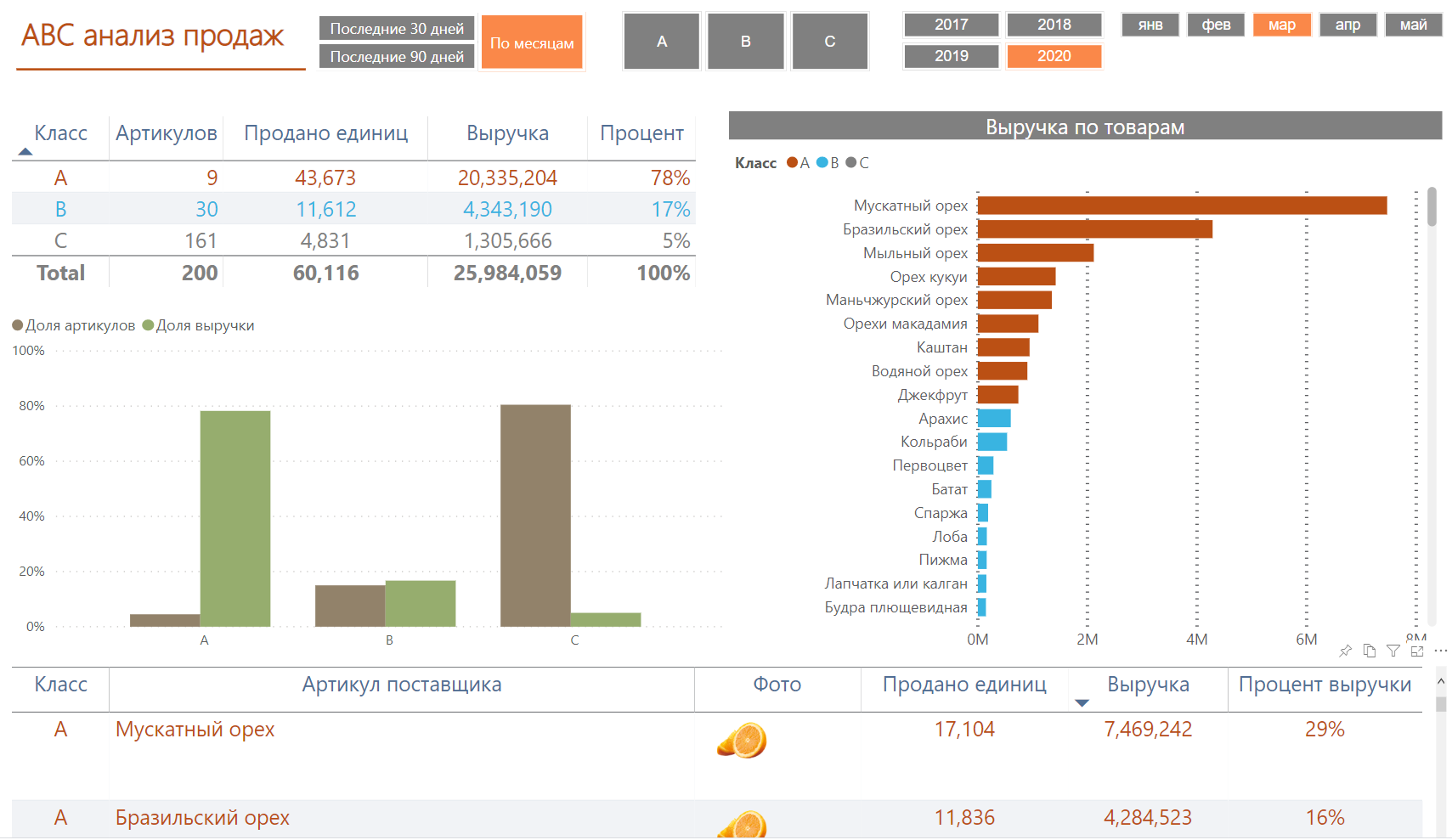Toggle the class C slicer button
1452x840 pixels.
[x=830, y=41]
